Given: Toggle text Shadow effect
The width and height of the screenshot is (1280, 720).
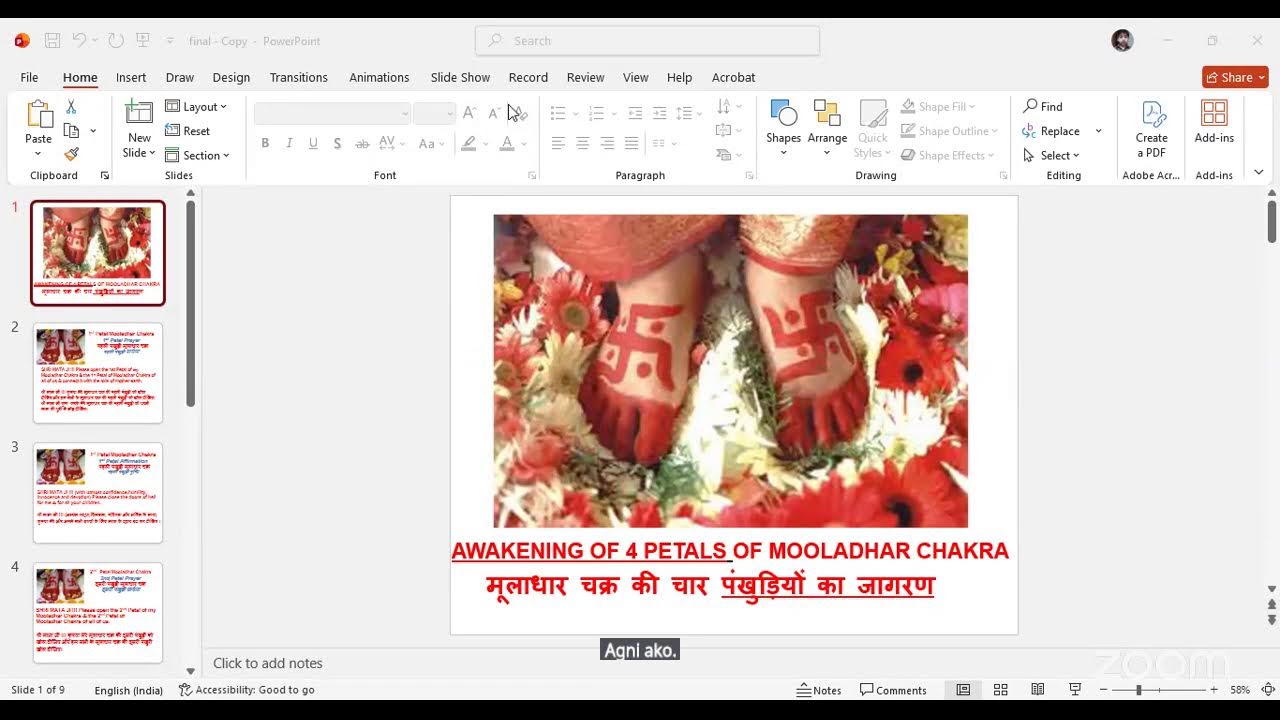Looking at the screenshot, I should (x=338, y=144).
